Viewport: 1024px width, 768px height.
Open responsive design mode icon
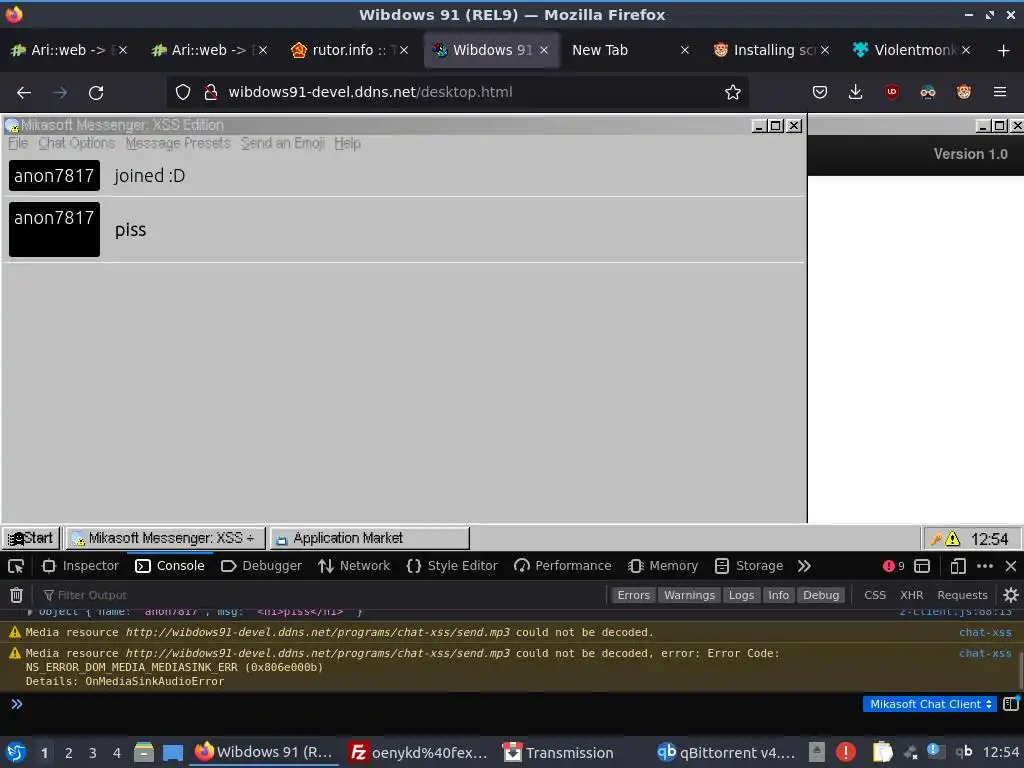click(x=957, y=566)
